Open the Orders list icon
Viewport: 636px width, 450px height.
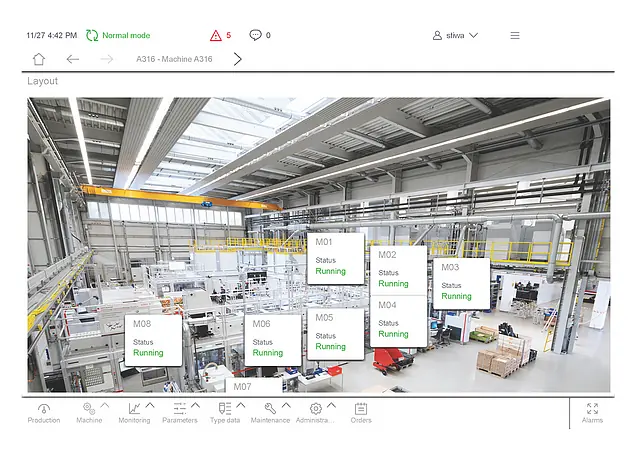click(x=361, y=408)
